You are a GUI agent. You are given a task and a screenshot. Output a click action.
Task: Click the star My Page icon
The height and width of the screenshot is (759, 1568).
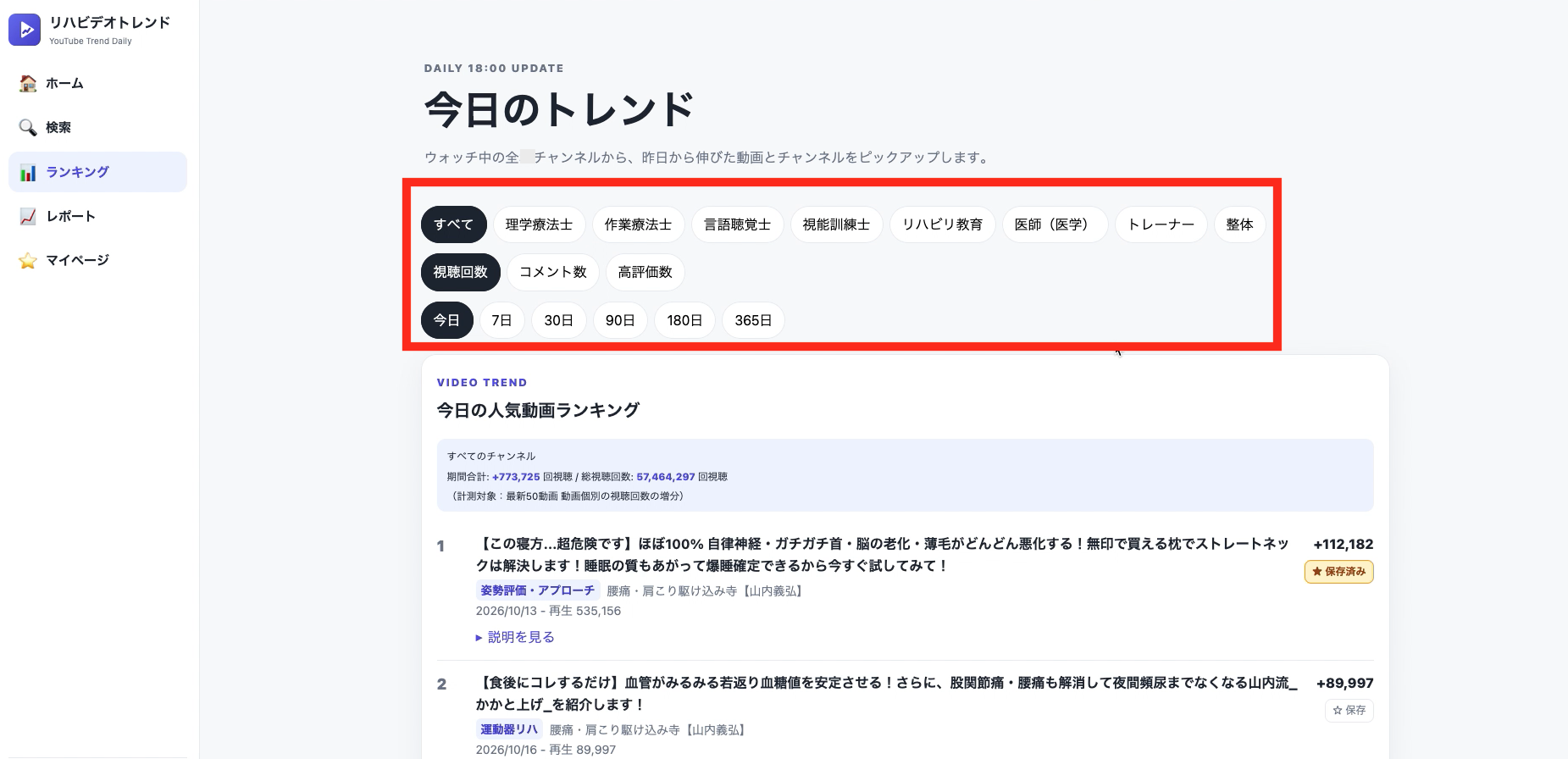tap(28, 260)
